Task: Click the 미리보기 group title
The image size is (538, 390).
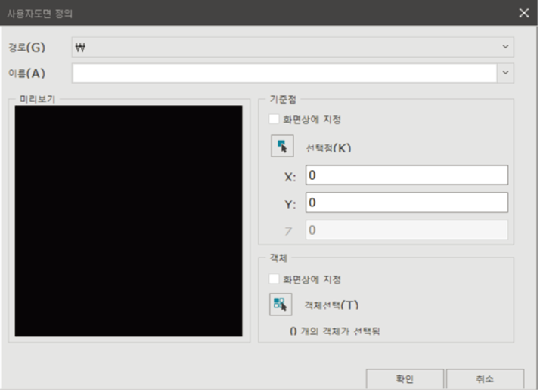Action: tap(37, 99)
